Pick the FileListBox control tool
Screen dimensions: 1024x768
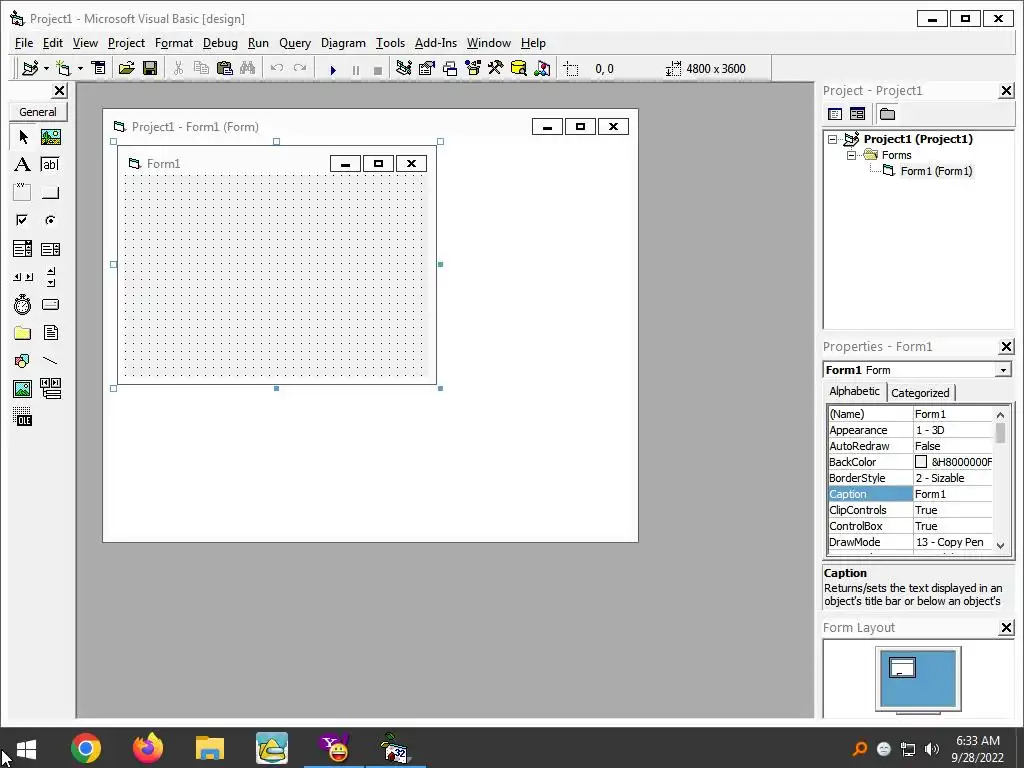[x=50, y=333]
